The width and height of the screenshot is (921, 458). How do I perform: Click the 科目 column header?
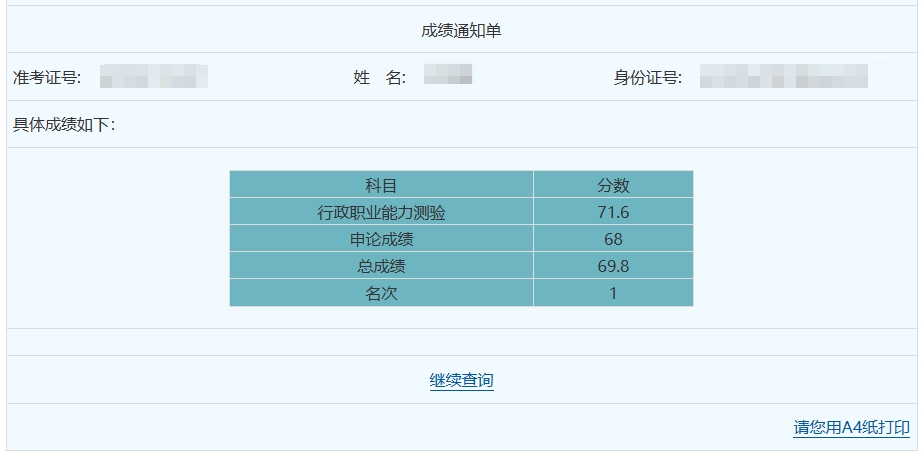pos(381,185)
